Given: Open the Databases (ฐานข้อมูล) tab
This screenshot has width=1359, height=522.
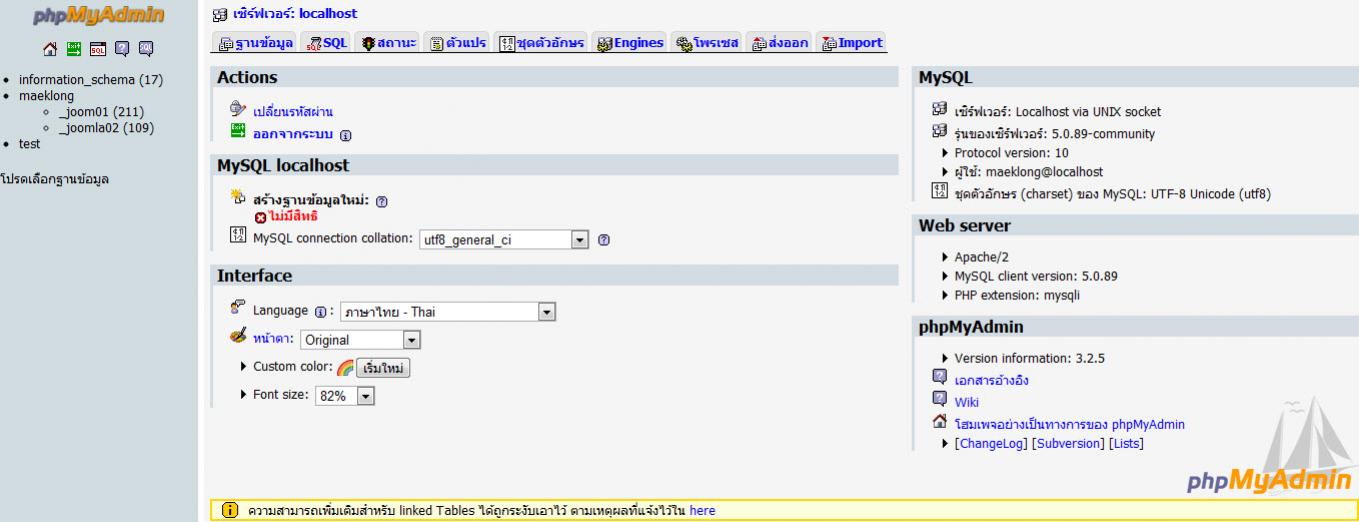Looking at the screenshot, I should (253, 43).
